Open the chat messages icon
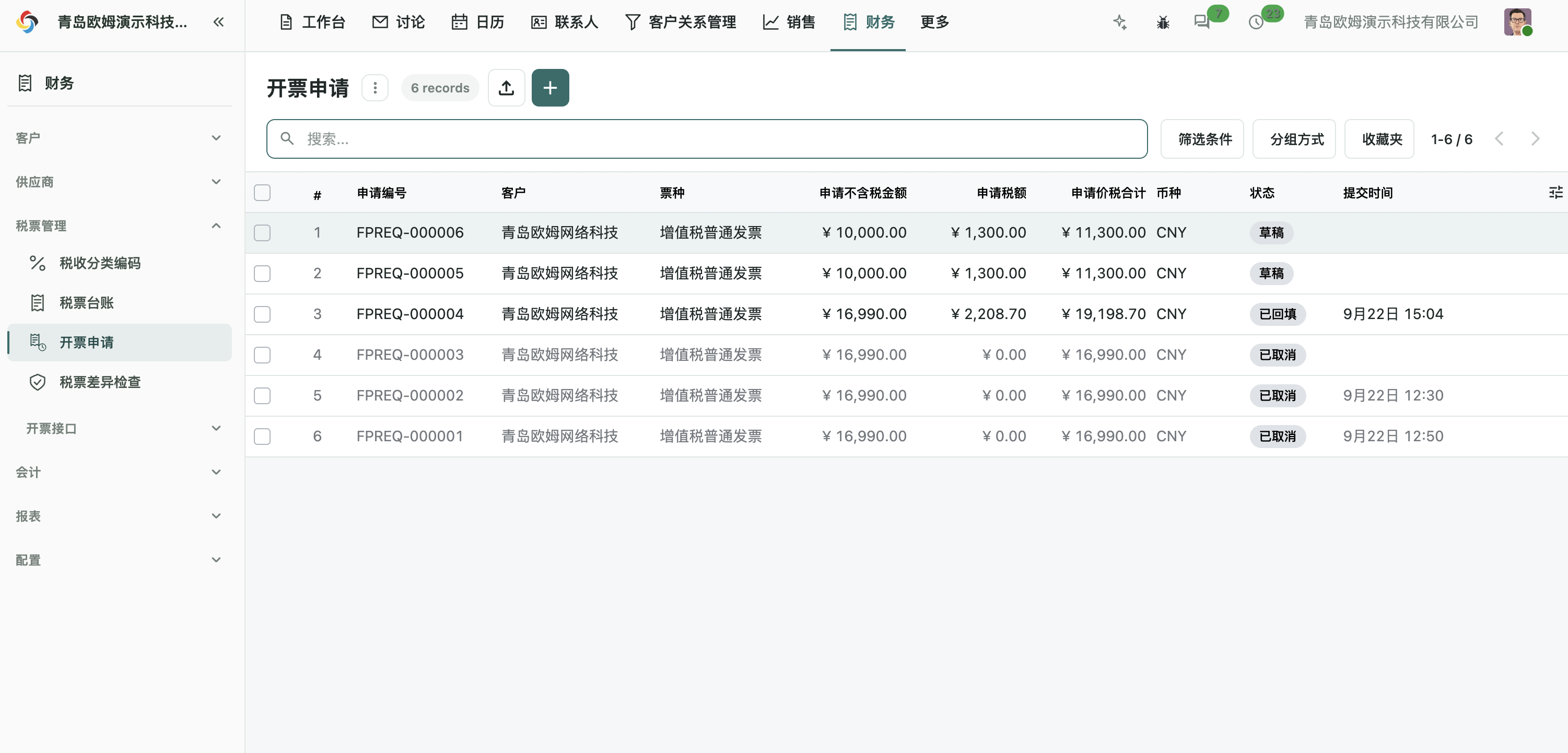This screenshot has width=1568, height=753. [1201, 22]
